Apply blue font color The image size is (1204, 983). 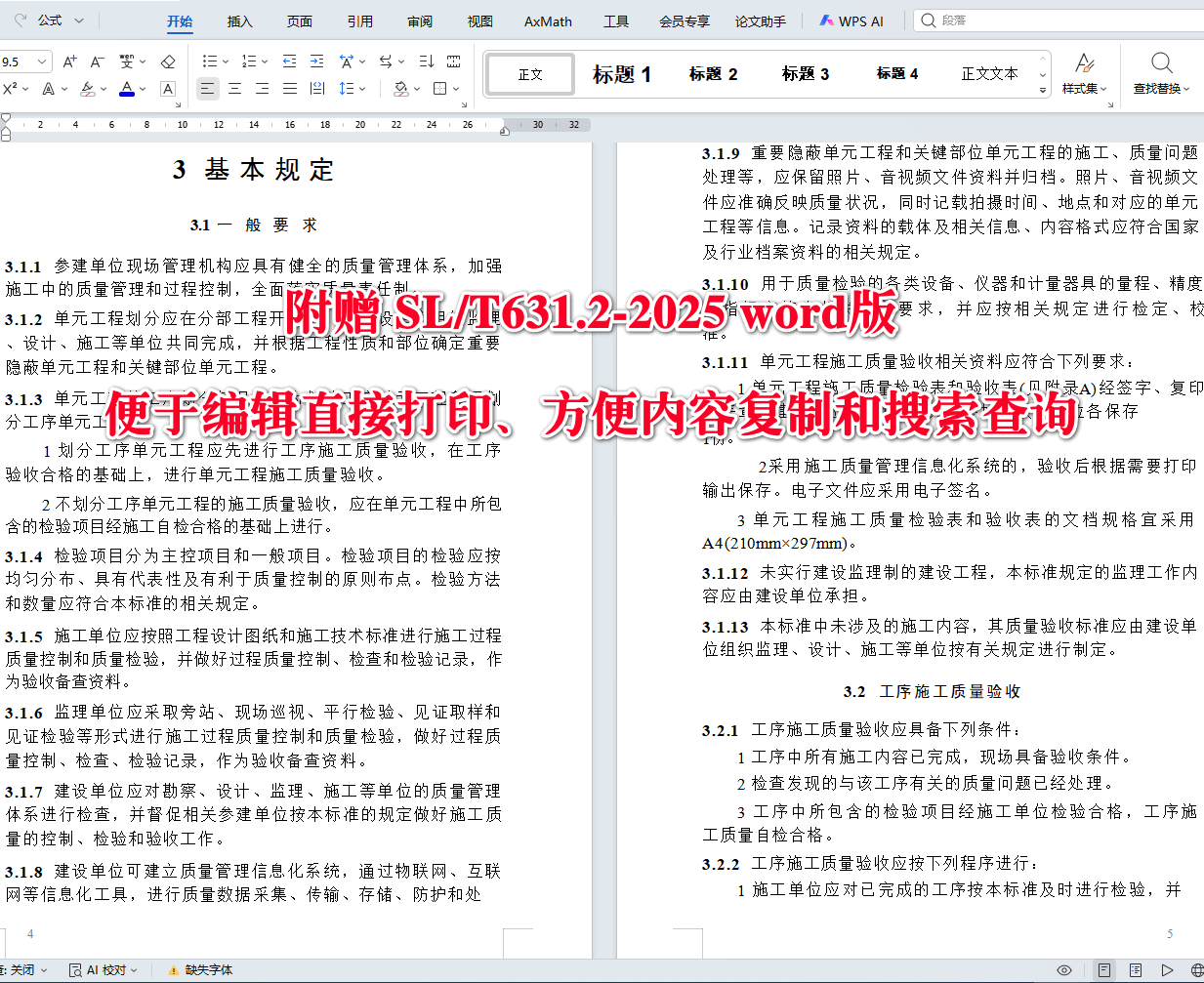[x=127, y=89]
